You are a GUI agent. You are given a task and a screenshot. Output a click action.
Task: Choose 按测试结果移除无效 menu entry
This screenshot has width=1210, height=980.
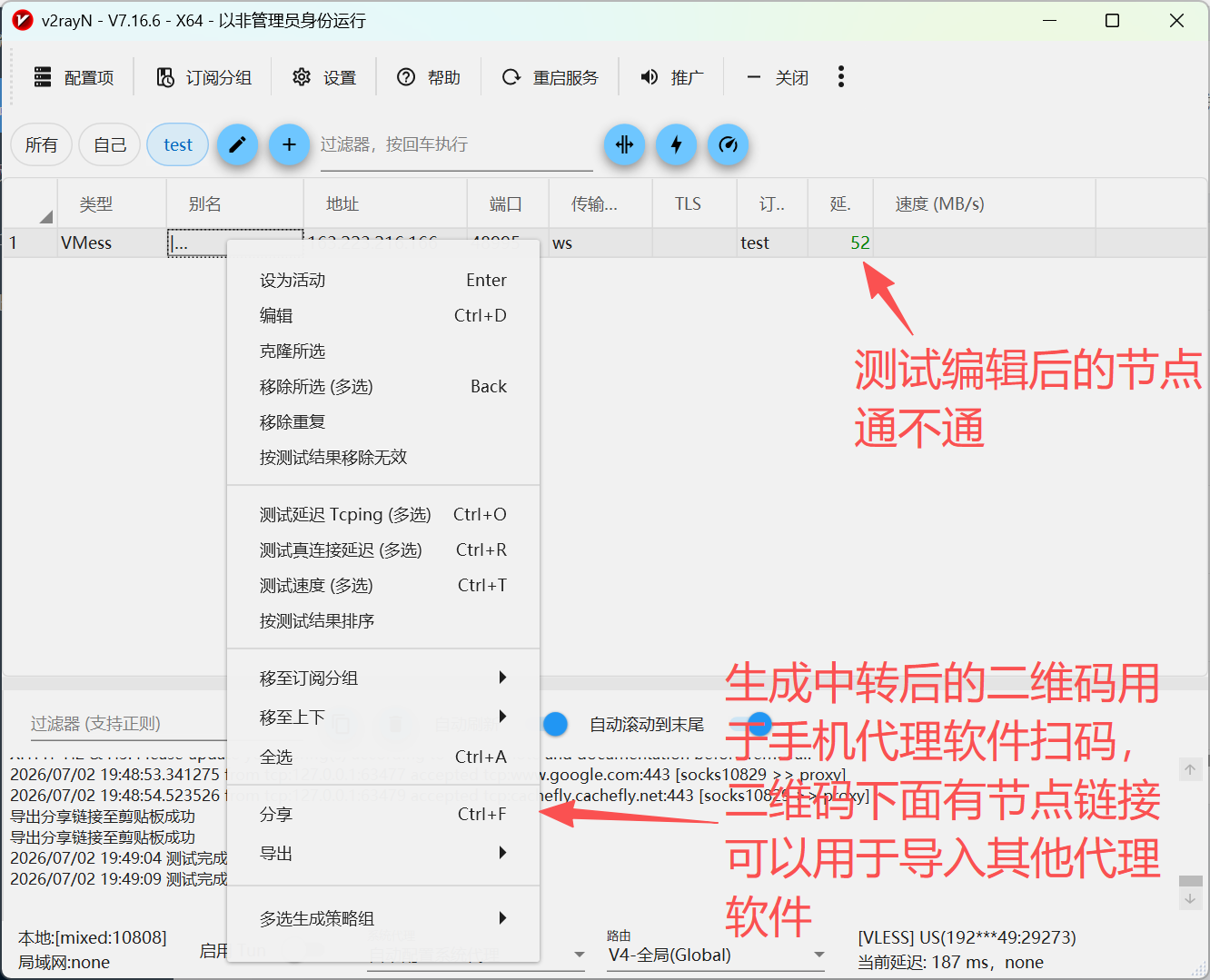tap(383, 458)
